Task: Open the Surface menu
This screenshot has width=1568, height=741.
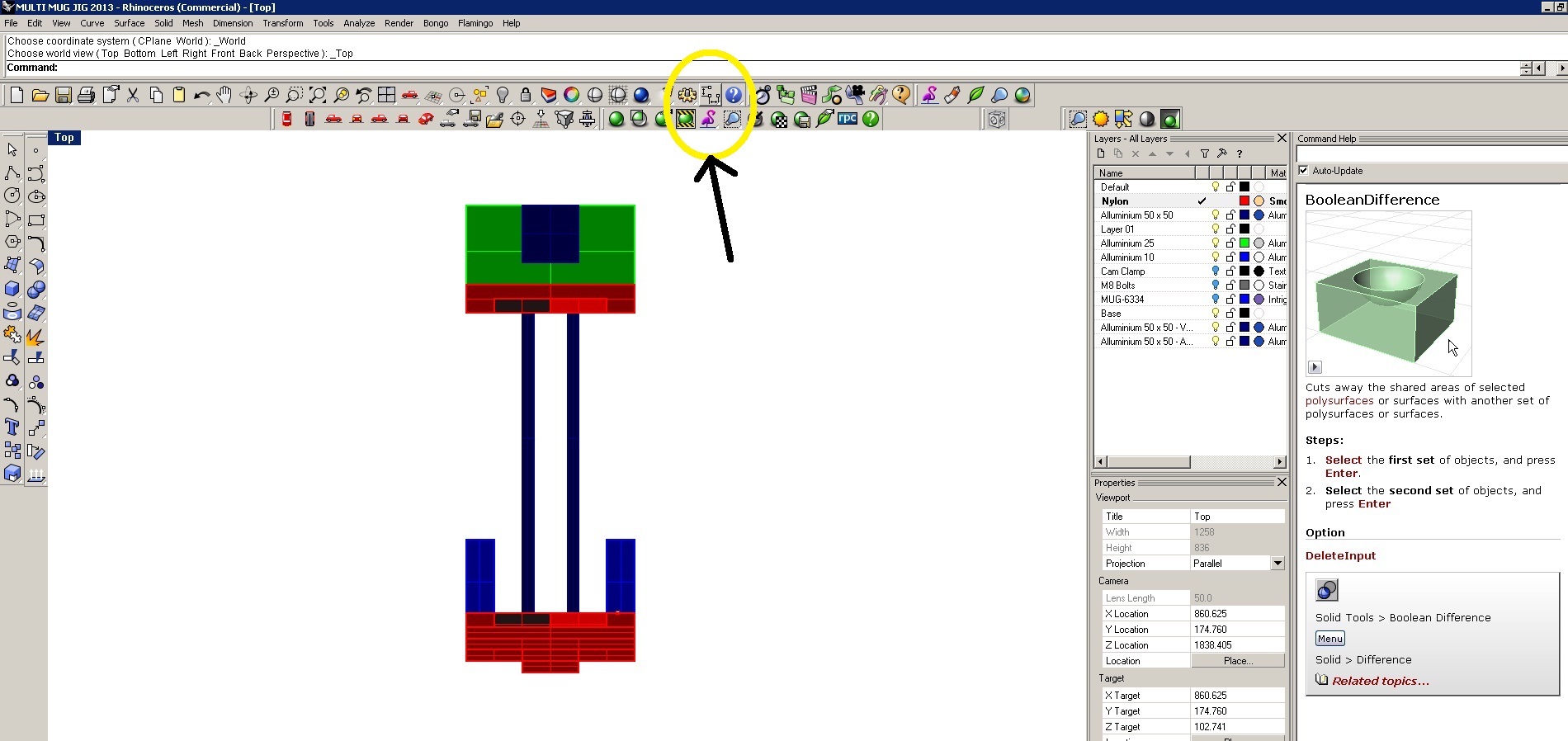Action: click(x=129, y=23)
